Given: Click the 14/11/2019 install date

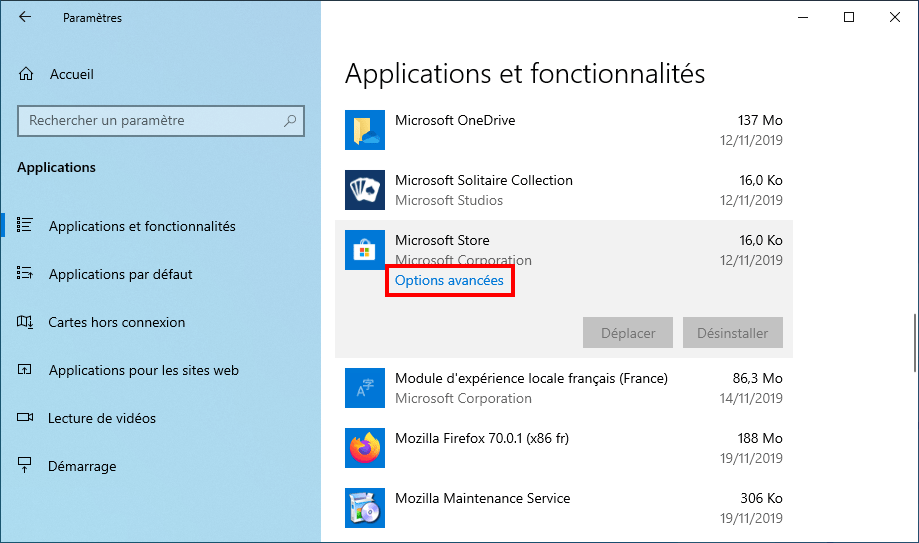Looking at the screenshot, I should click(751, 398).
